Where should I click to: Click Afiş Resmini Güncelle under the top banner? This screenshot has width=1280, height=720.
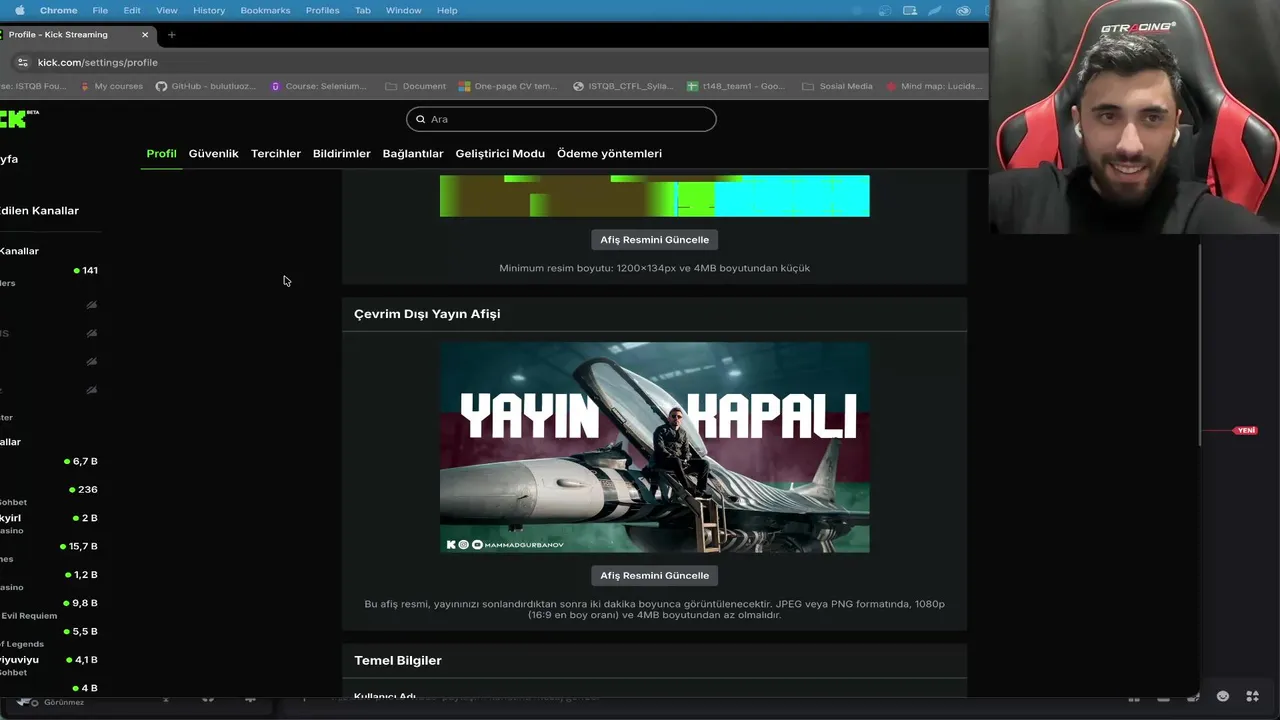click(x=654, y=240)
